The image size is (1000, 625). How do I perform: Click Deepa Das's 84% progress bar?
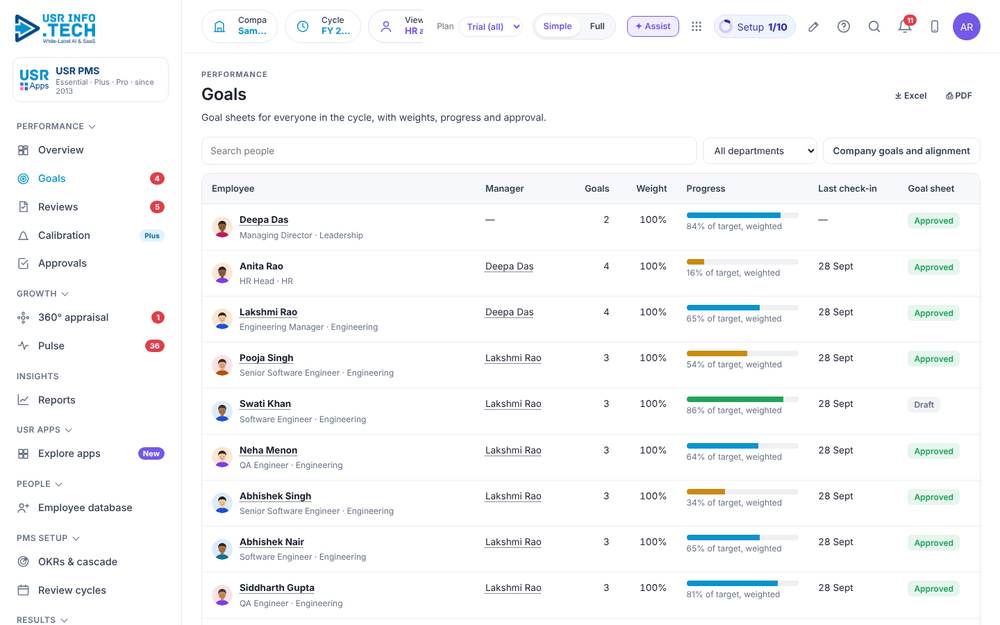point(742,216)
